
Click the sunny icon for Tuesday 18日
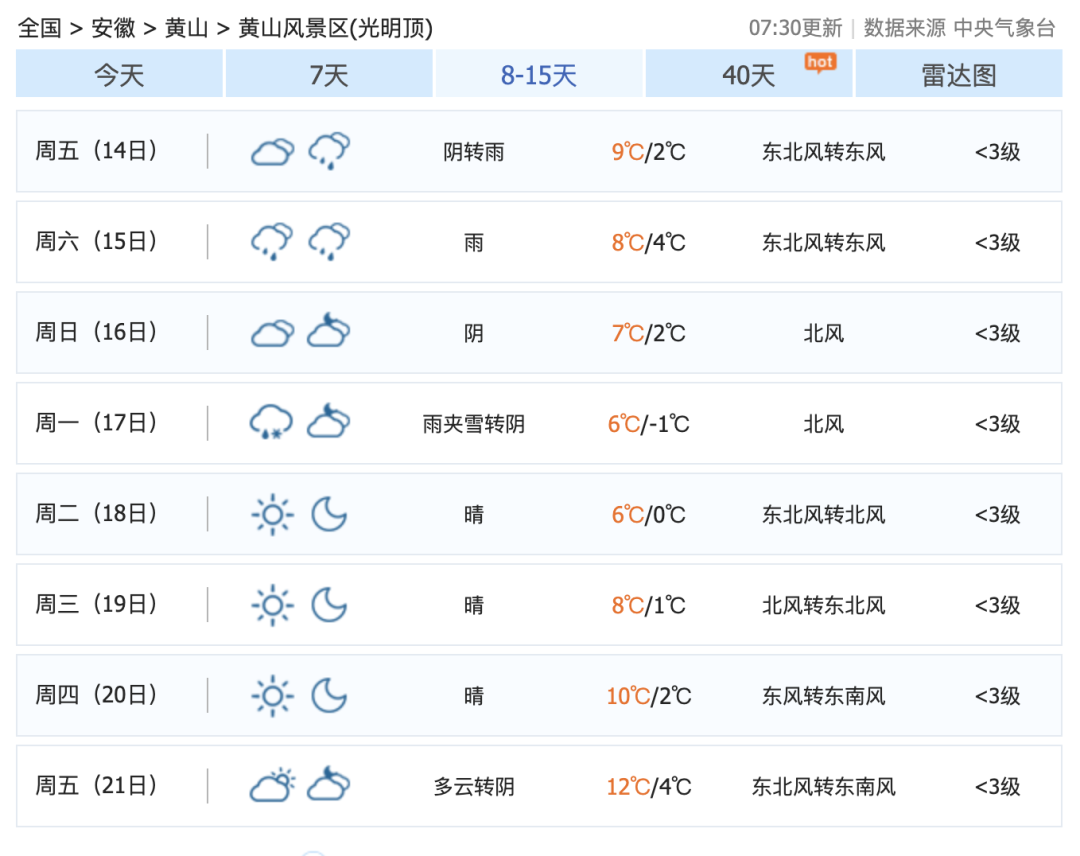271,514
